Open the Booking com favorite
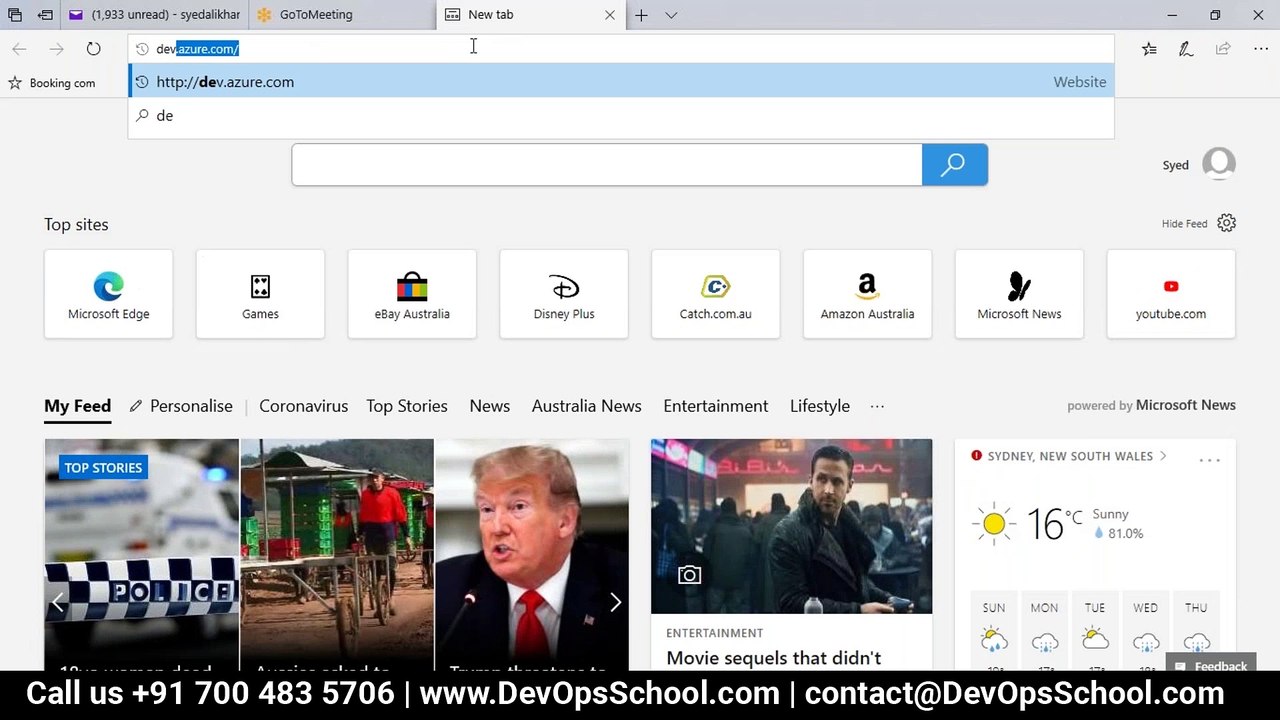 pyautogui.click(x=52, y=83)
